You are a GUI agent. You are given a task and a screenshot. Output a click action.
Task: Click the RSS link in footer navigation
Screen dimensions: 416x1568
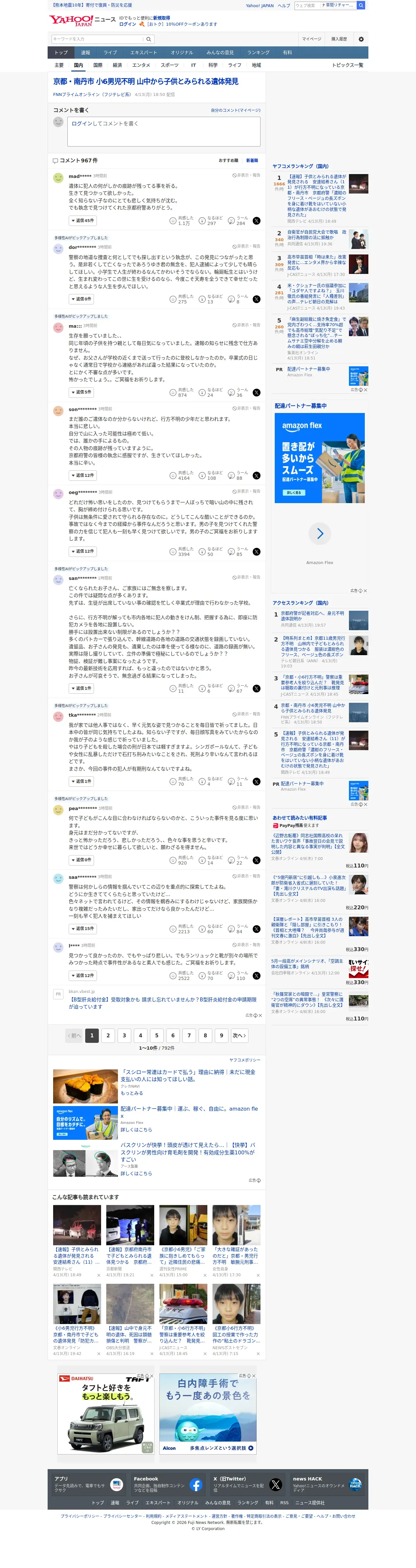coord(284,1503)
